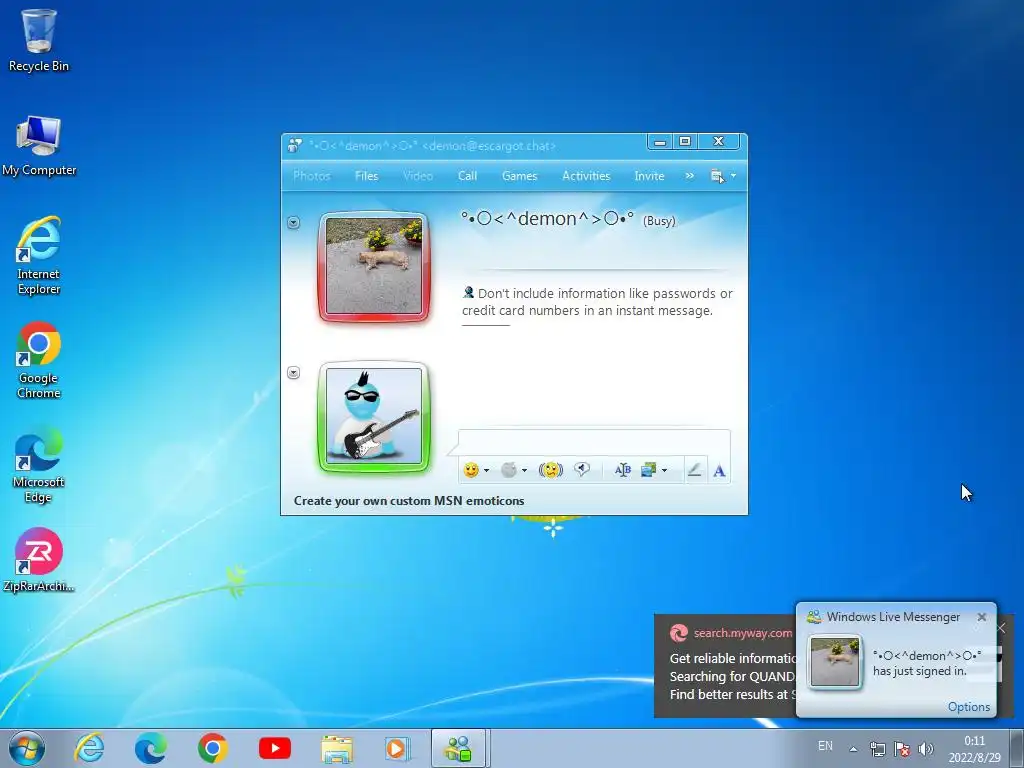Click the Show desktop strip
The width and height of the screenshot is (1024, 768).
tap(1017, 748)
